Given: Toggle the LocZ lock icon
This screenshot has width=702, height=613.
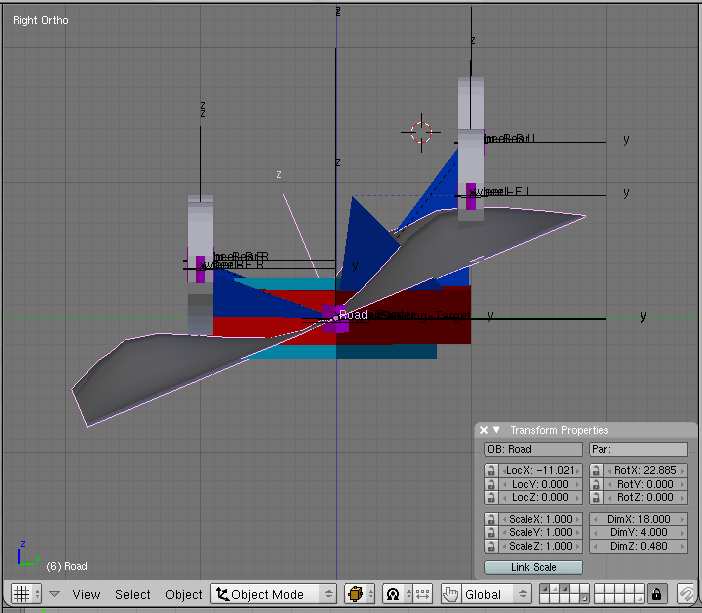Looking at the screenshot, I should (491, 497).
